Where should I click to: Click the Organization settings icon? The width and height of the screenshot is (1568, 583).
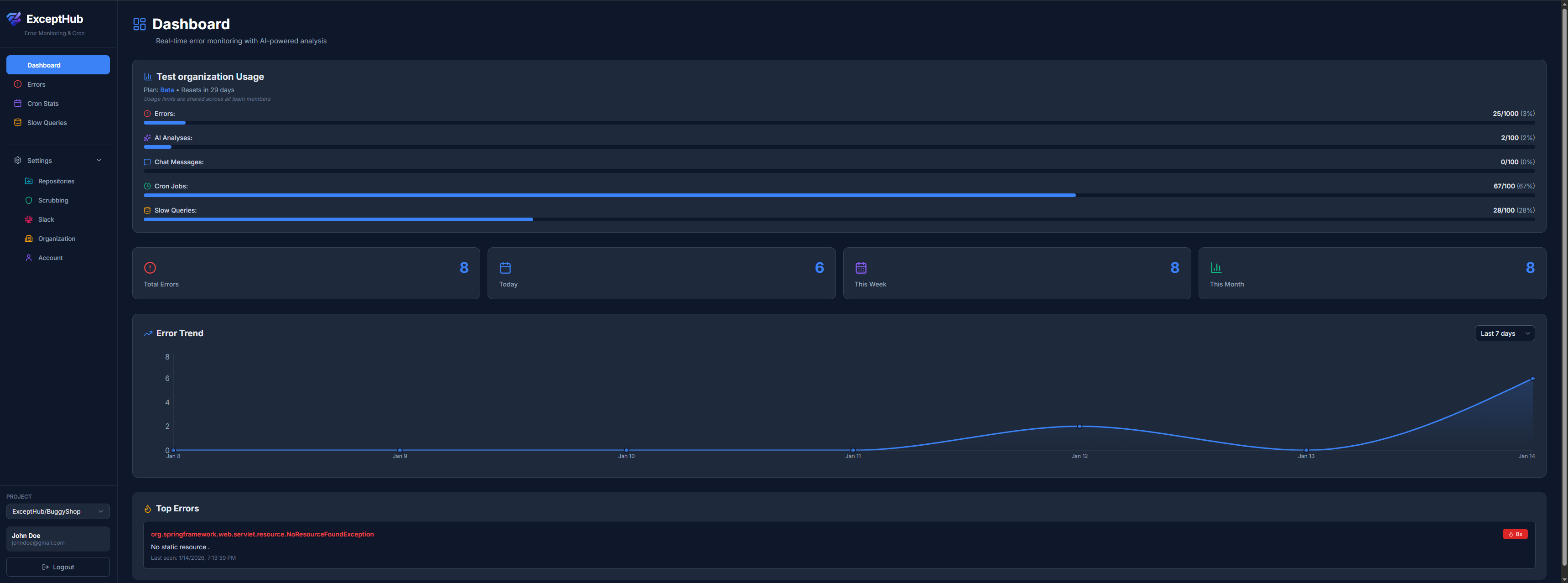[29, 239]
